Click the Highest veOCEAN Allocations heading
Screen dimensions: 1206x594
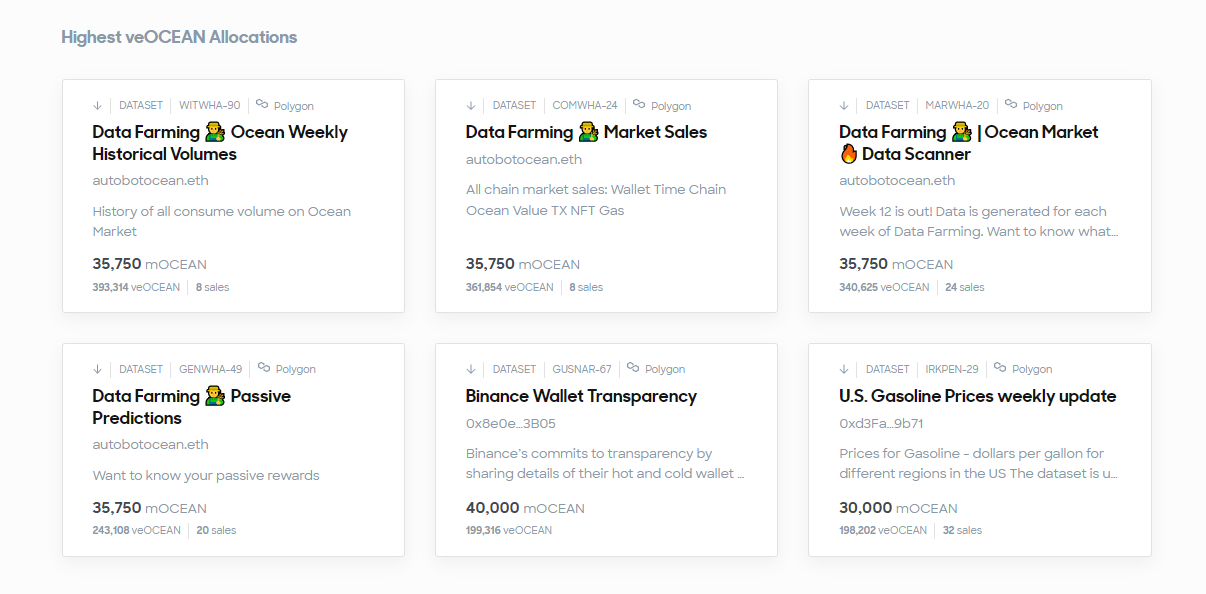179,37
